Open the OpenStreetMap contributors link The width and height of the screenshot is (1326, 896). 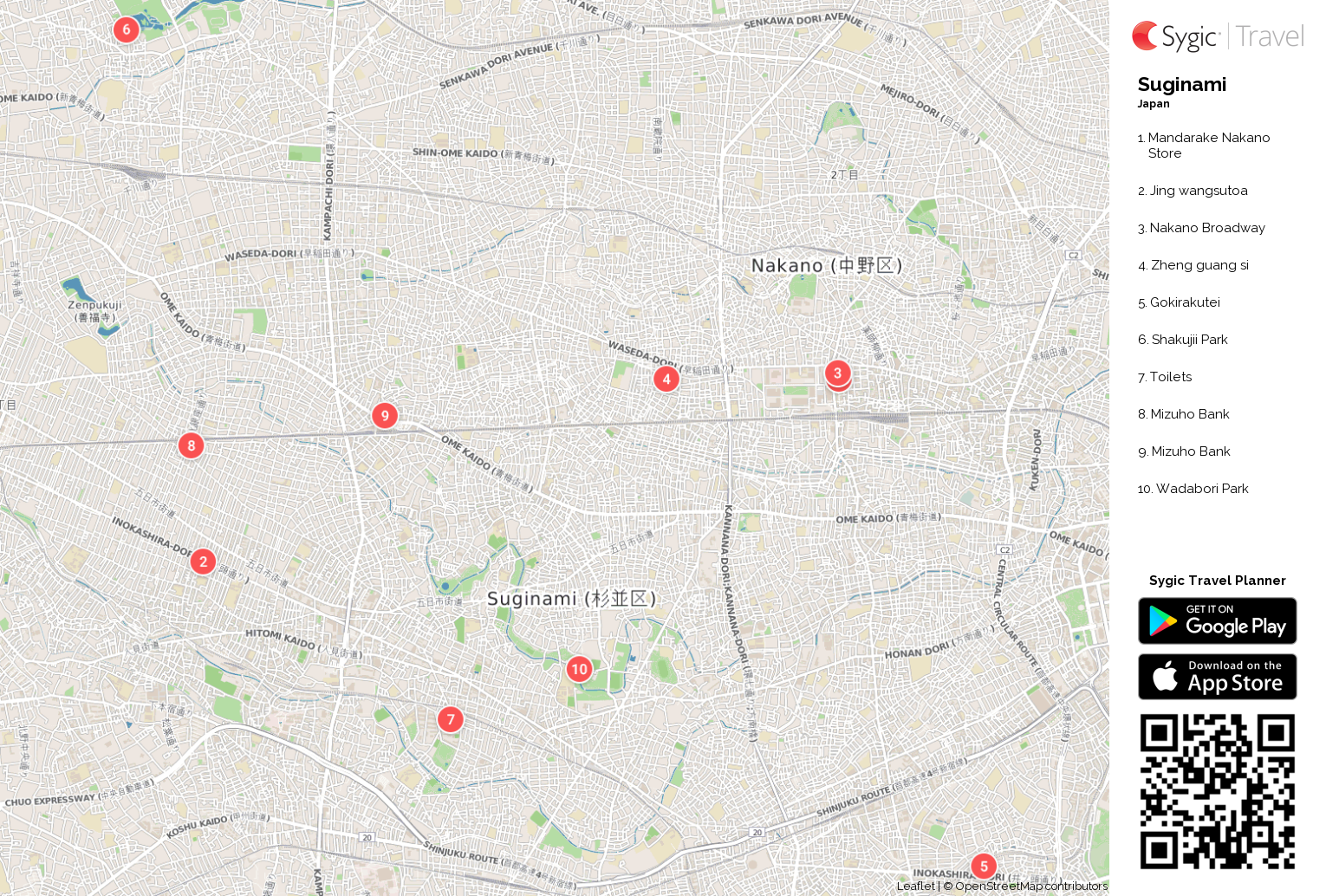[x=1031, y=886]
